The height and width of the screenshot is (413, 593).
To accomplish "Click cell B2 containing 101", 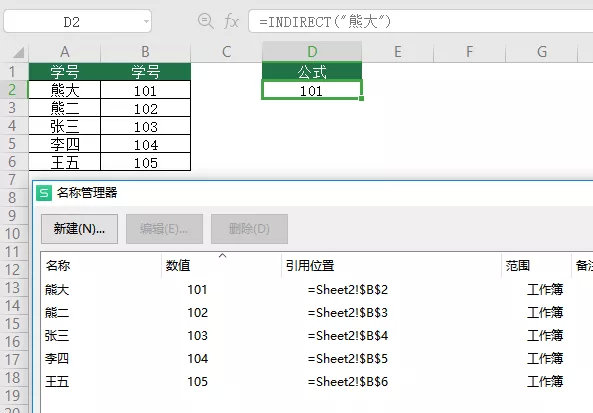I will coord(146,90).
